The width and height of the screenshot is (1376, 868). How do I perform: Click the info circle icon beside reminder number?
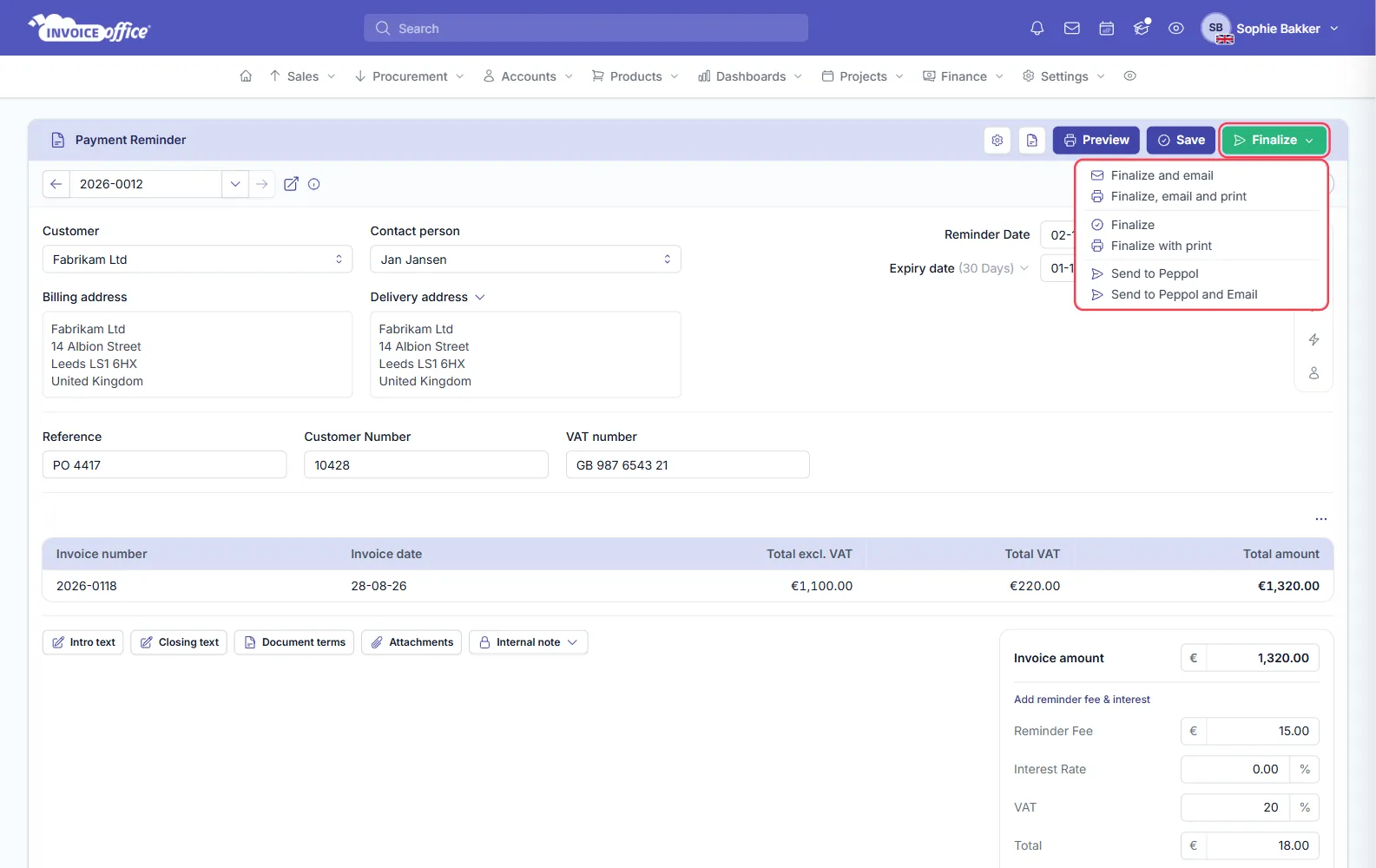pos(314,184)
